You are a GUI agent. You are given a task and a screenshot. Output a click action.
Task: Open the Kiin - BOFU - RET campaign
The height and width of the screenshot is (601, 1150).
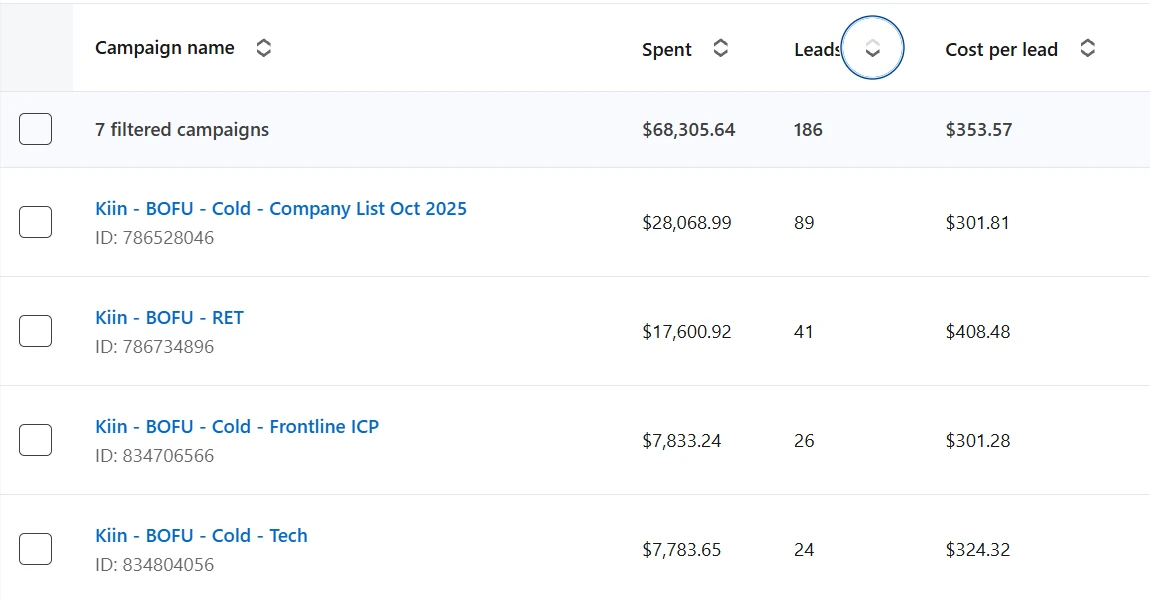(169, 318)
